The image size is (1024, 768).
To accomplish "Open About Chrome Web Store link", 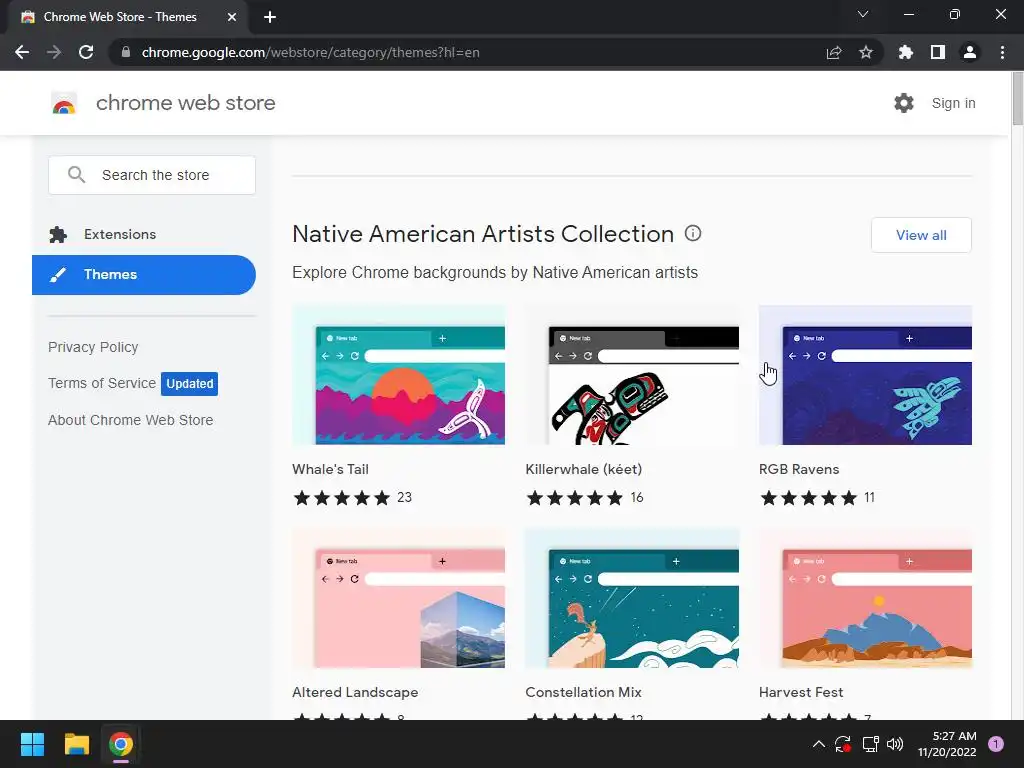I will coord(131,420).
